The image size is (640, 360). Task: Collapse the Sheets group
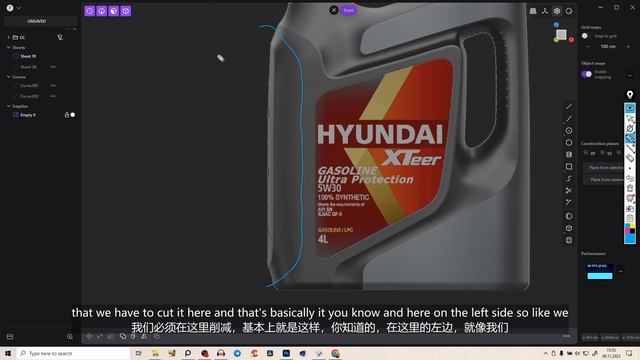tap(9, 47)
